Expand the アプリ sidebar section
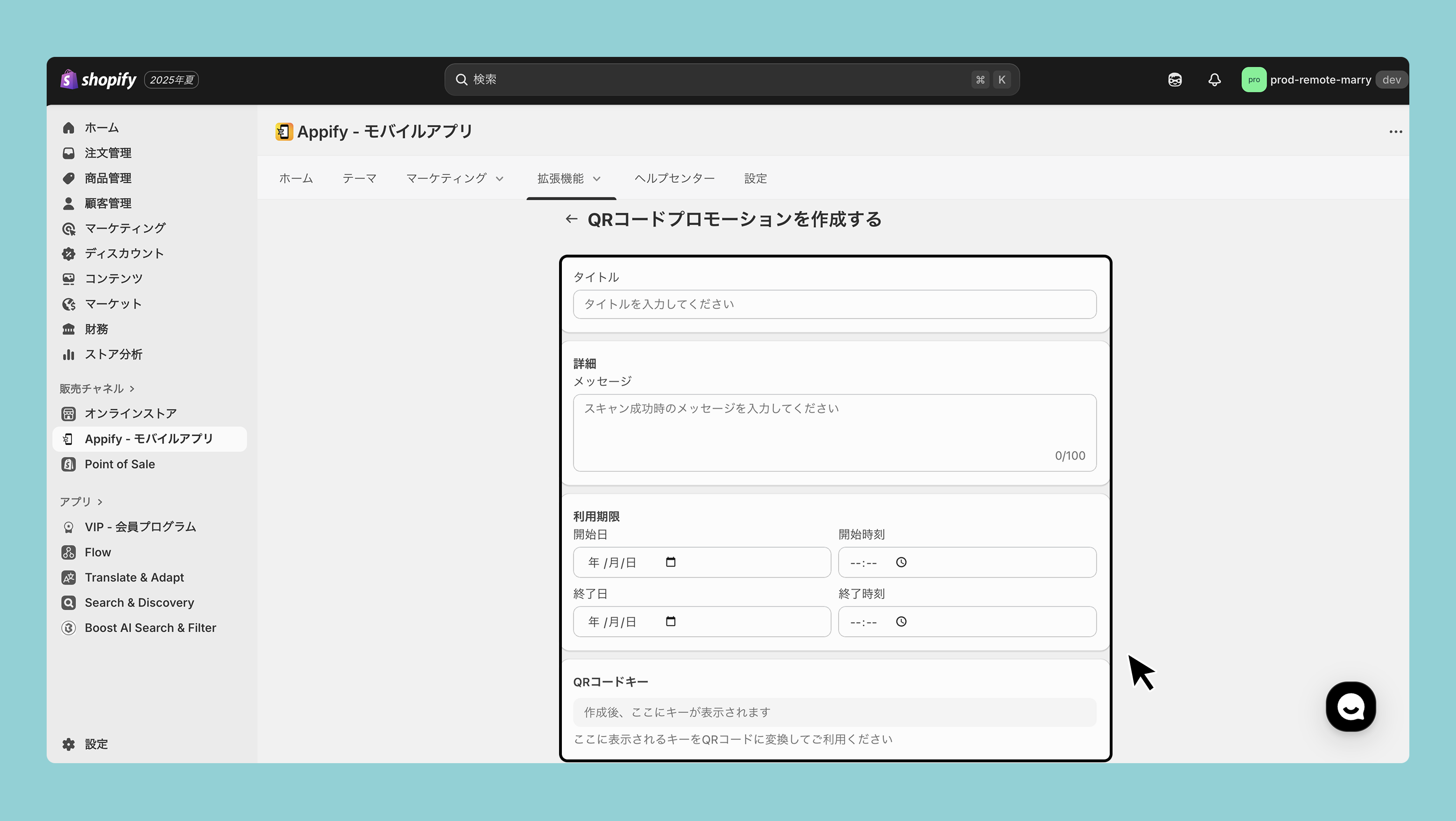This screenshot has width=1456, height=821. [x=81, y=502]
